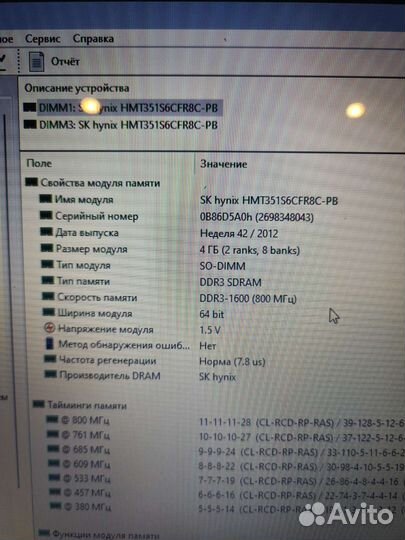The image size is (405, 540).
Task: Click icon beside Серийный номер
Action: point(46,215)
